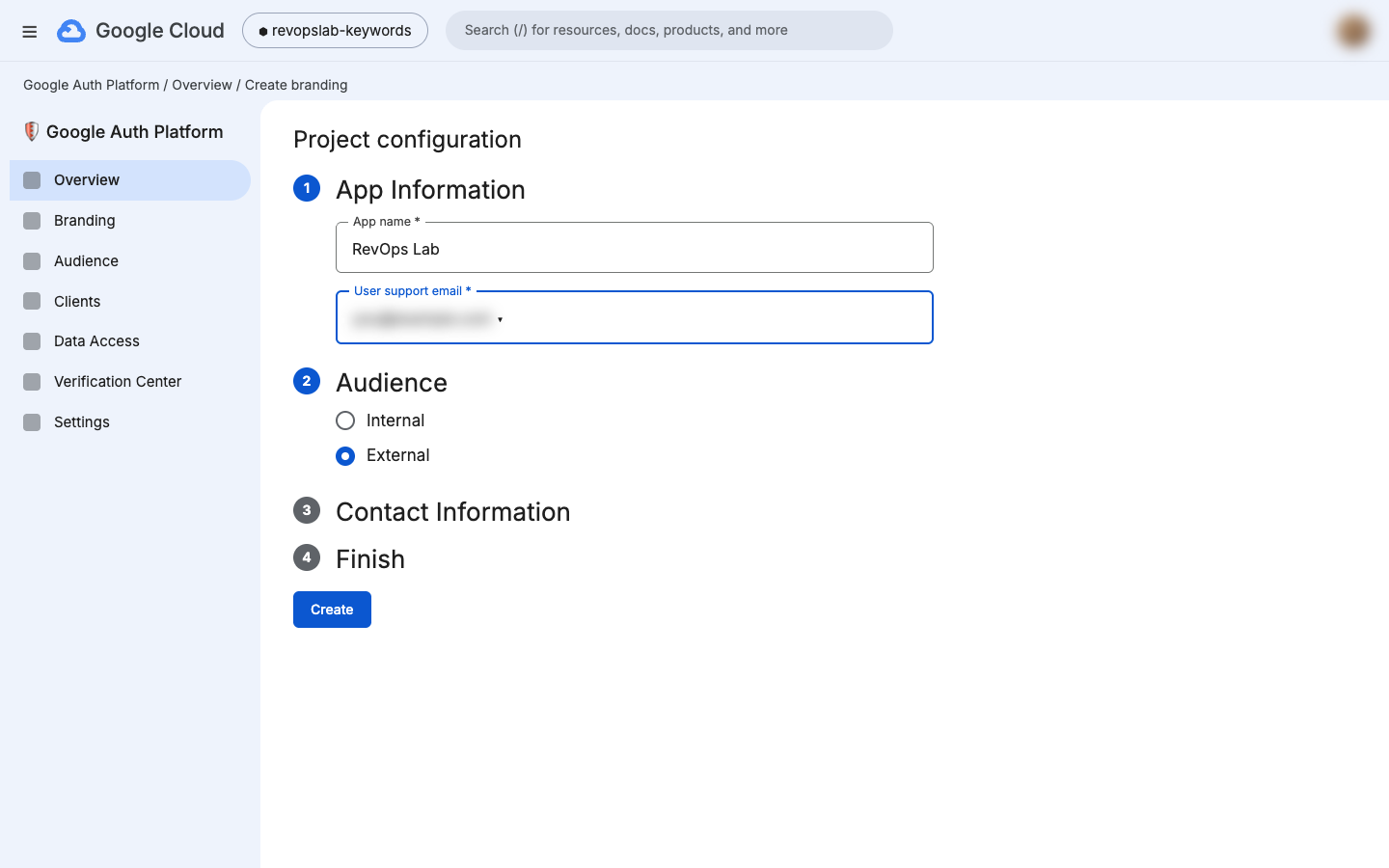The height and width of the screenshot is (868, 1389).
Task: Go to Google Auth Platform breadcrumb
Action: point(92,85)
